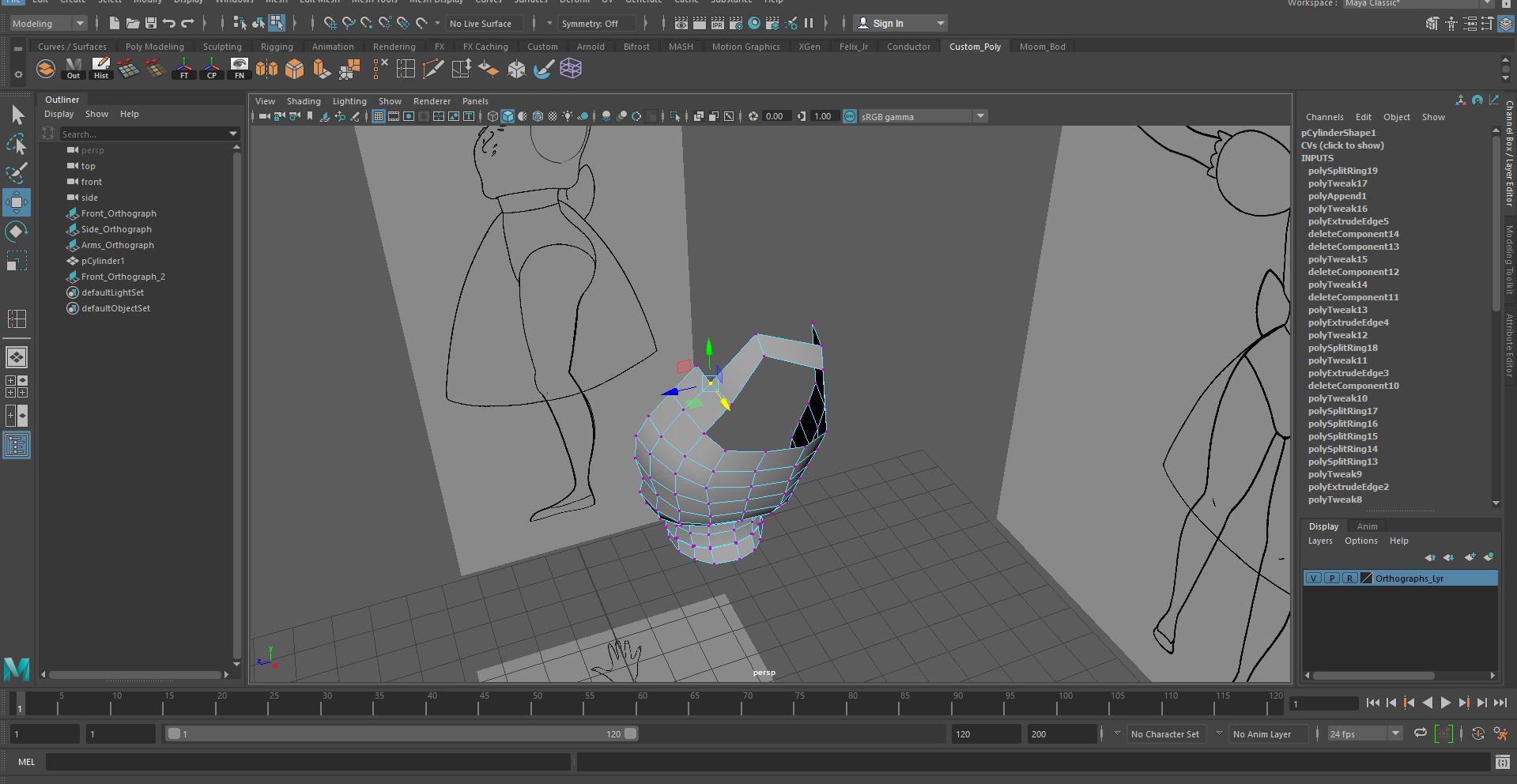The width and height of the screenshot is (1517, 784).
Task: Open the Script Editor icon
Action: pyautogui.click(x=1502, y=762)
